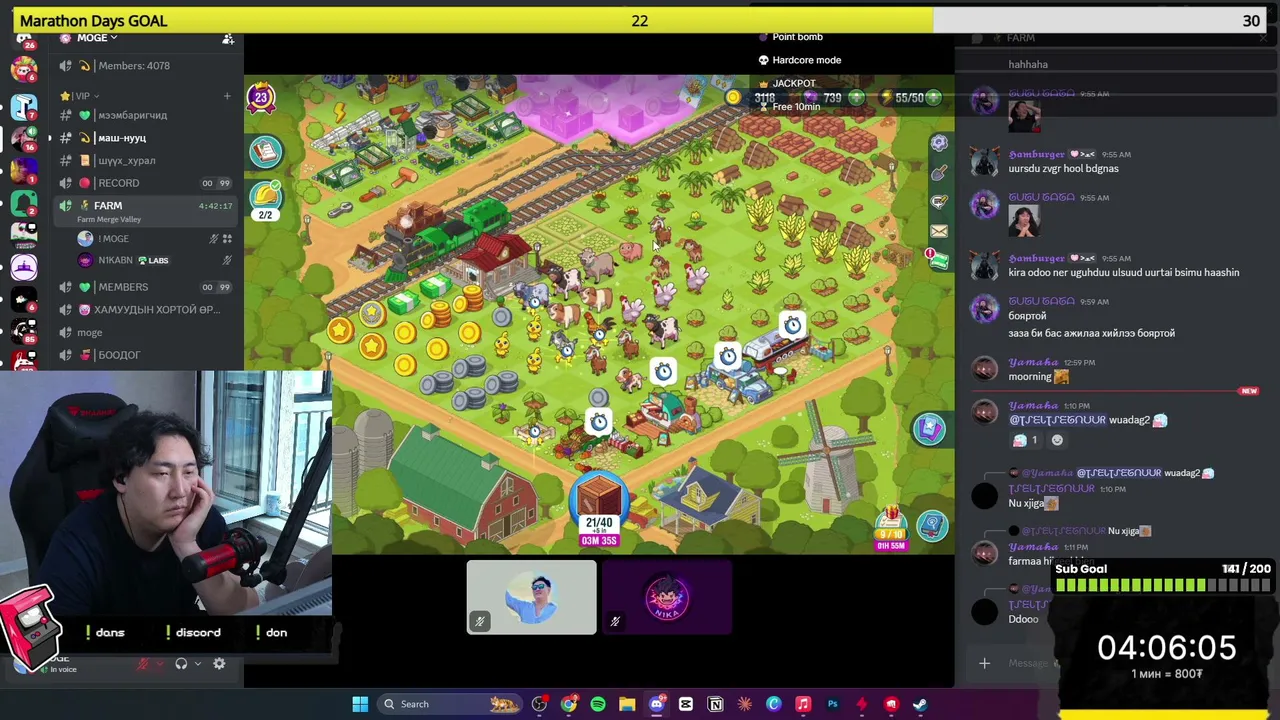
Task: Open the level 23 badge
Action: pos(261,97)
